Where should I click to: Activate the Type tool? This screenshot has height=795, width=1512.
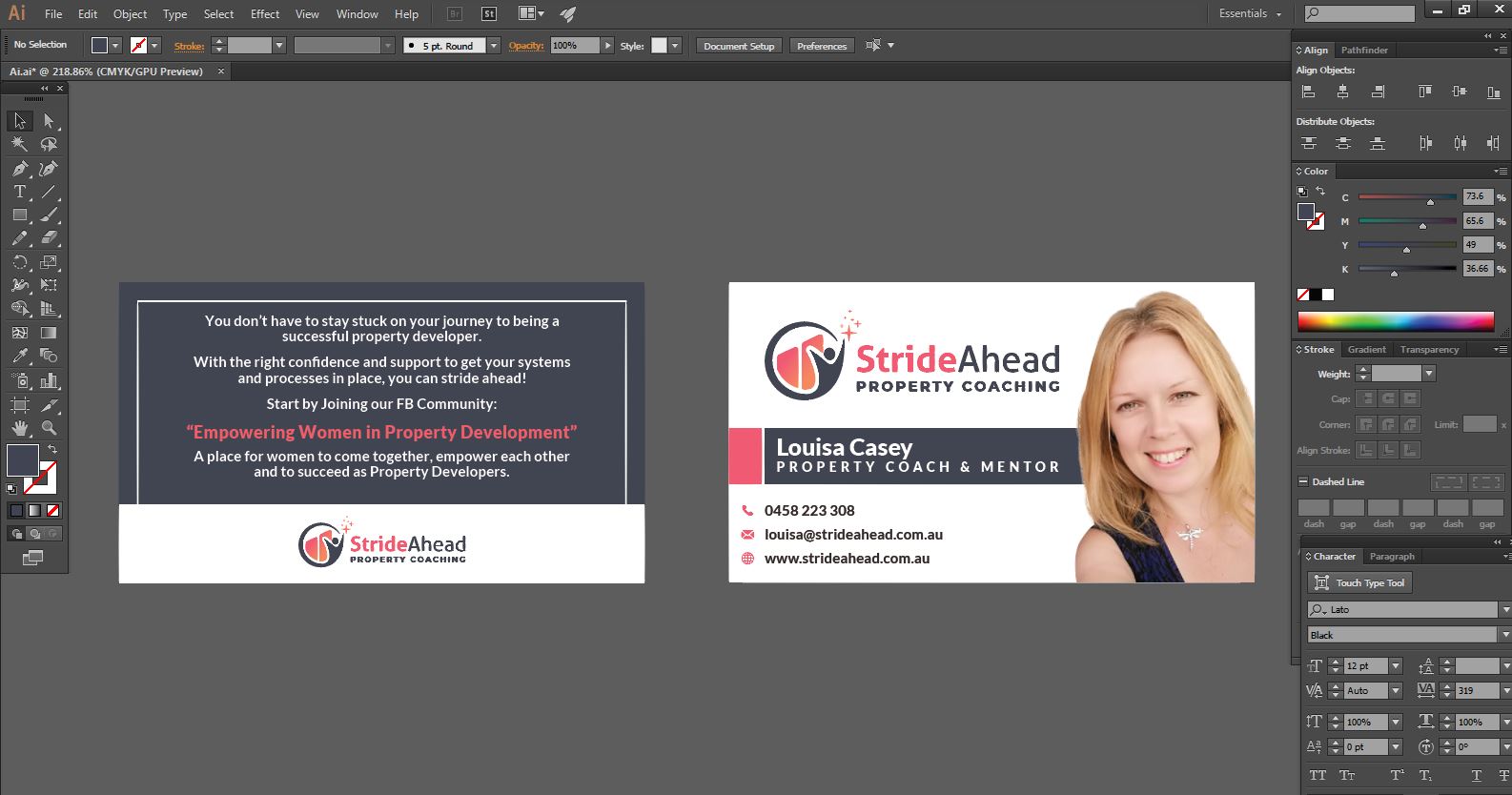pos(20,192)
